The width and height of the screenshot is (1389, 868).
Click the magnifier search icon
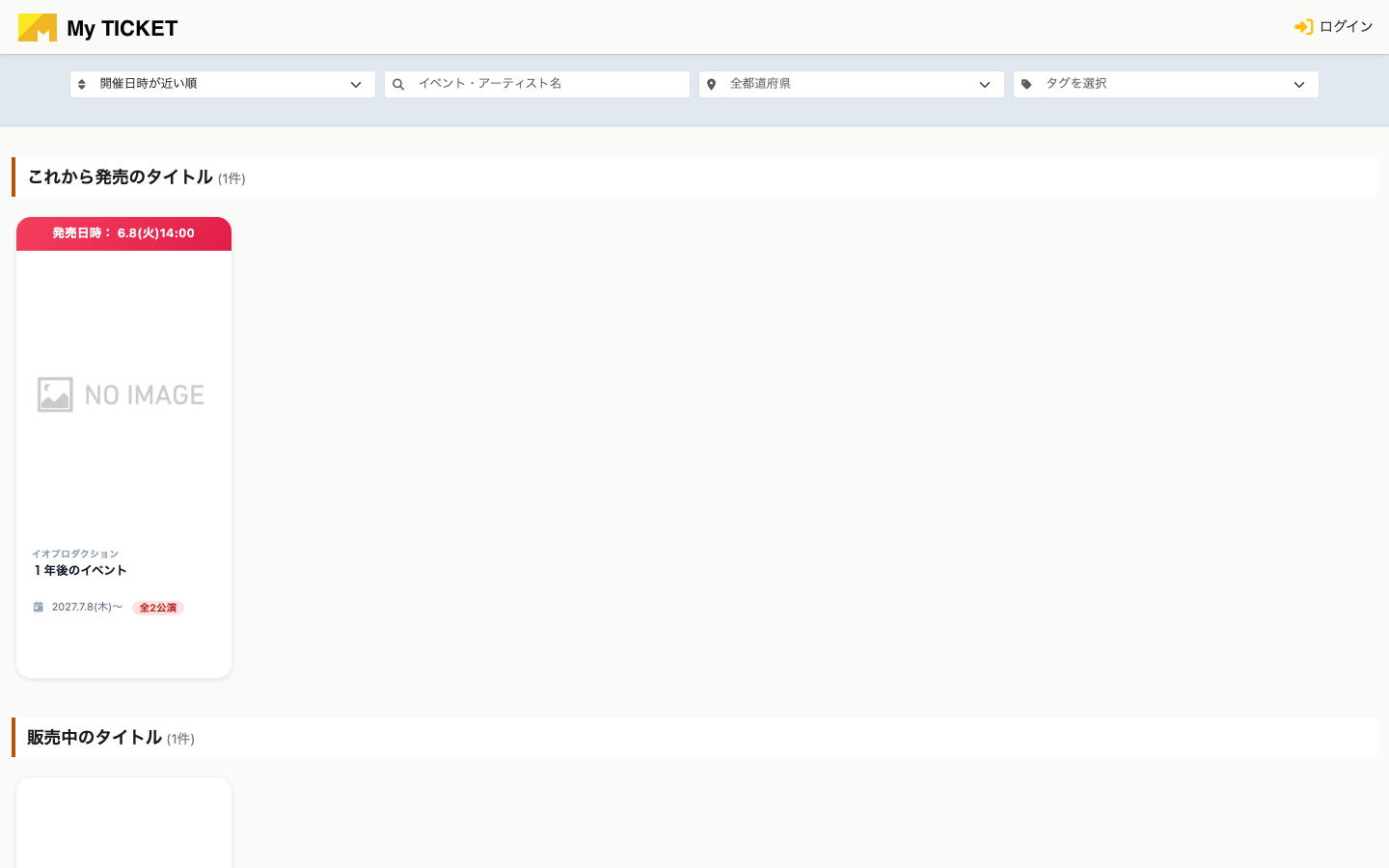(x=397, y=85)
